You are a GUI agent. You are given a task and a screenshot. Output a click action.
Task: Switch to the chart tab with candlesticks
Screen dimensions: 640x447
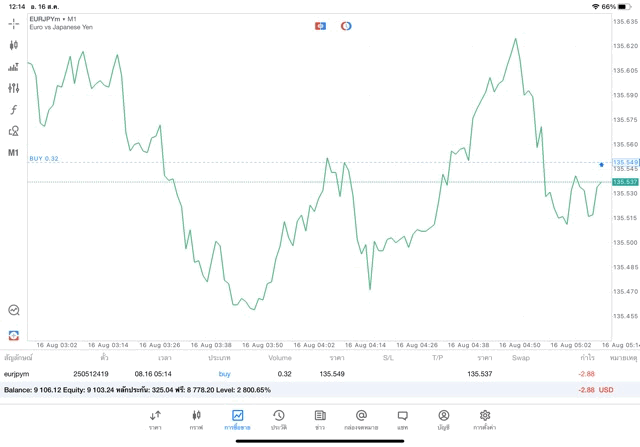tap(196, 420)
